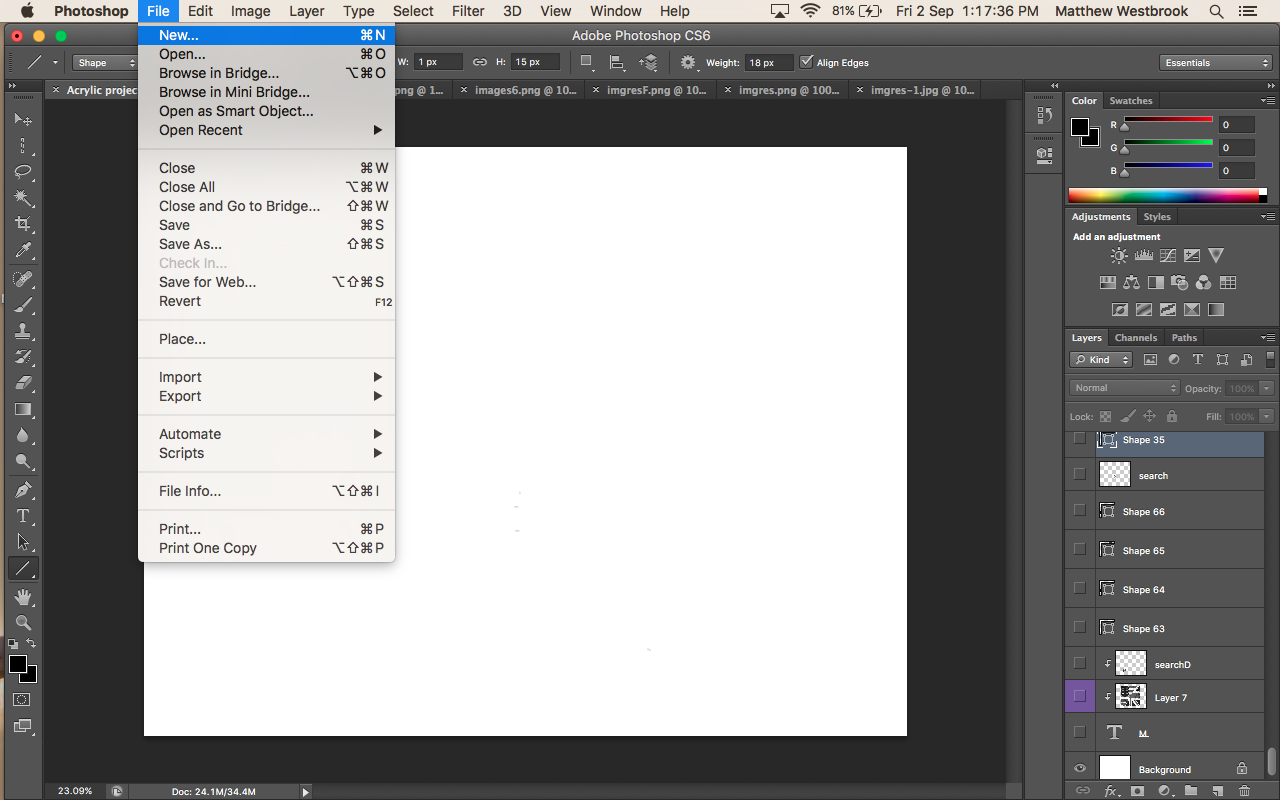Viewport: 1280px width, 800px height.
Task: Toggle Quick Mask mode icon
Action: point(23,700)
